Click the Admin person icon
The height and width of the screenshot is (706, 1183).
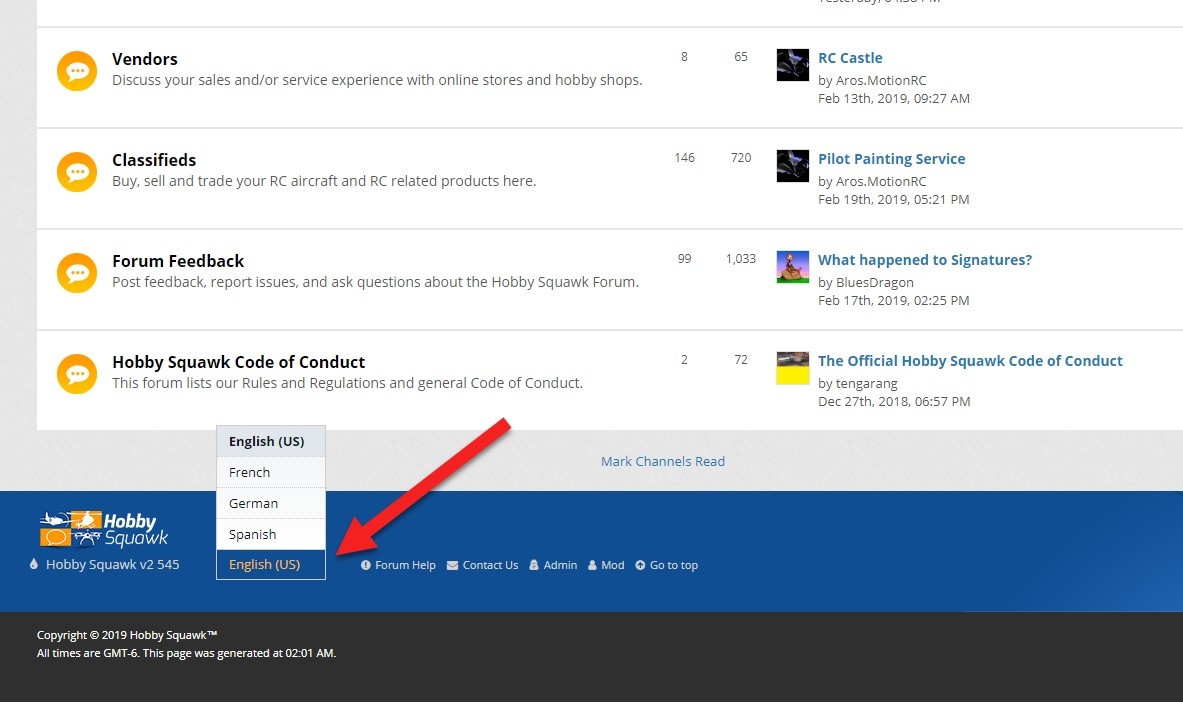point(534,565)
